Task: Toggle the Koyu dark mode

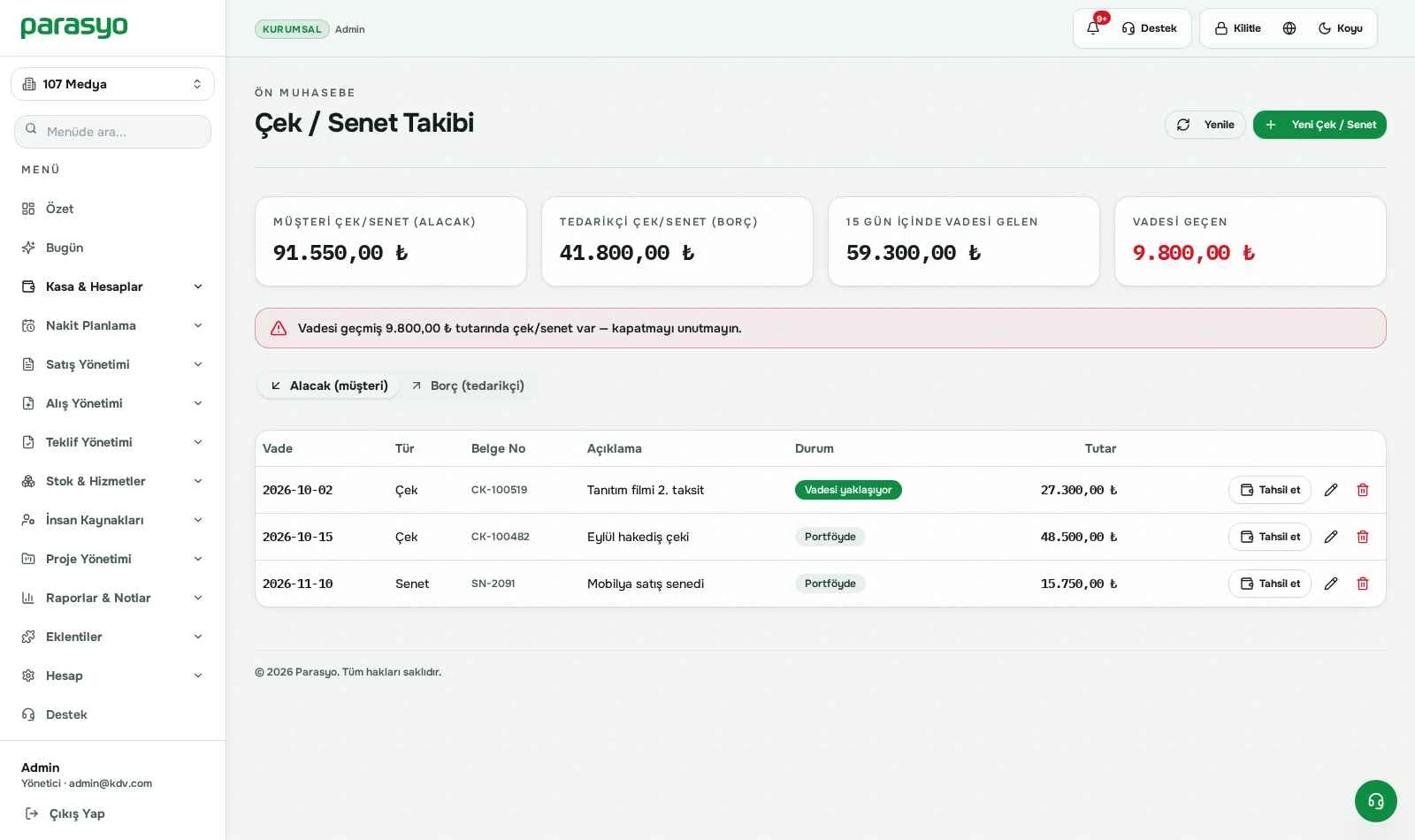Action: point(1340,28)
